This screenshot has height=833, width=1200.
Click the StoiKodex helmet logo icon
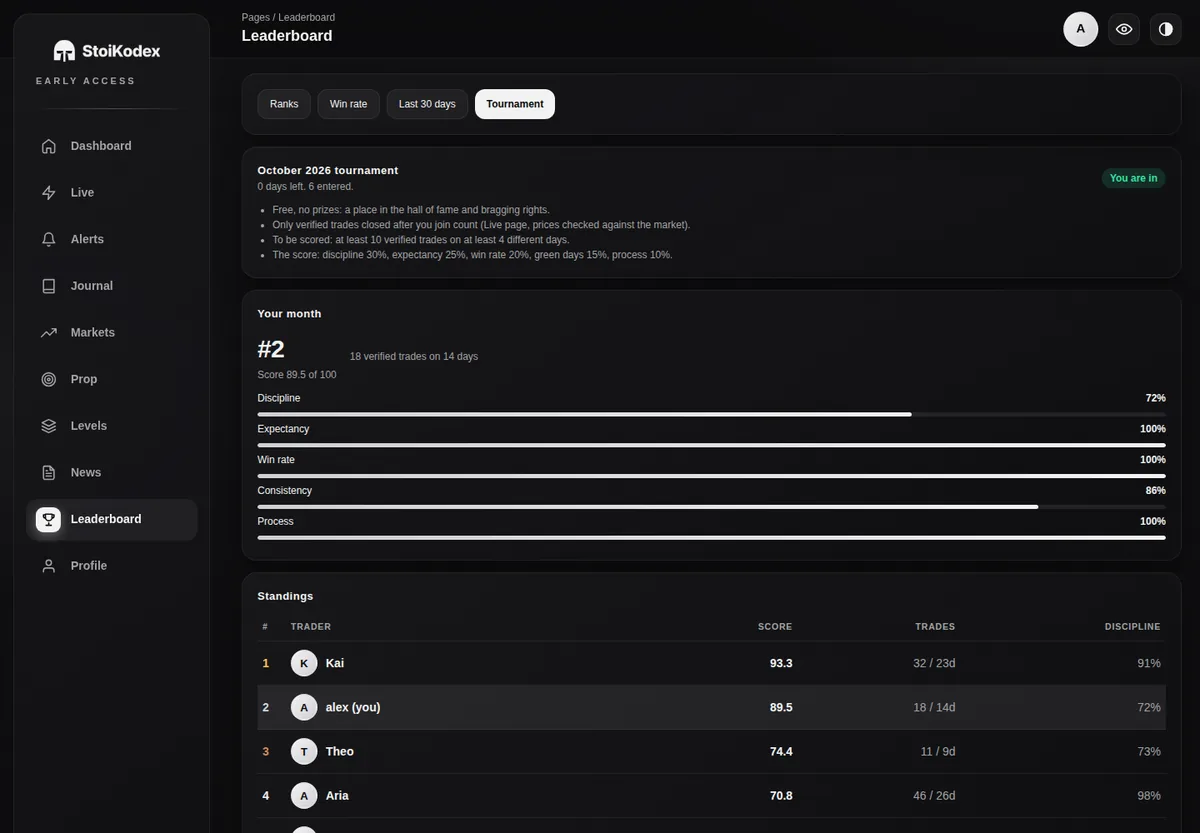coord(64,51)
